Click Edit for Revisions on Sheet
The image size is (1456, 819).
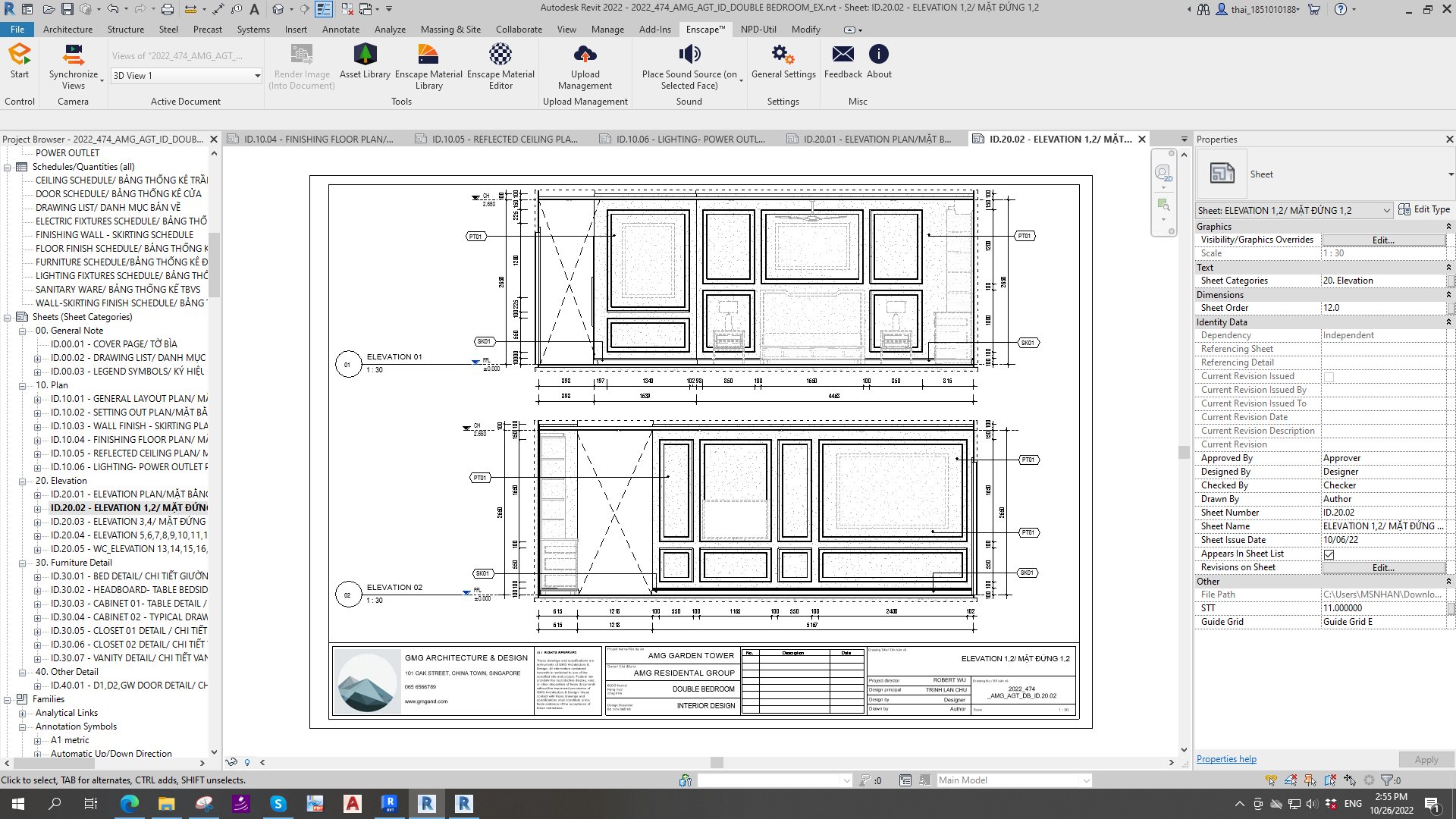(1383, 567)
